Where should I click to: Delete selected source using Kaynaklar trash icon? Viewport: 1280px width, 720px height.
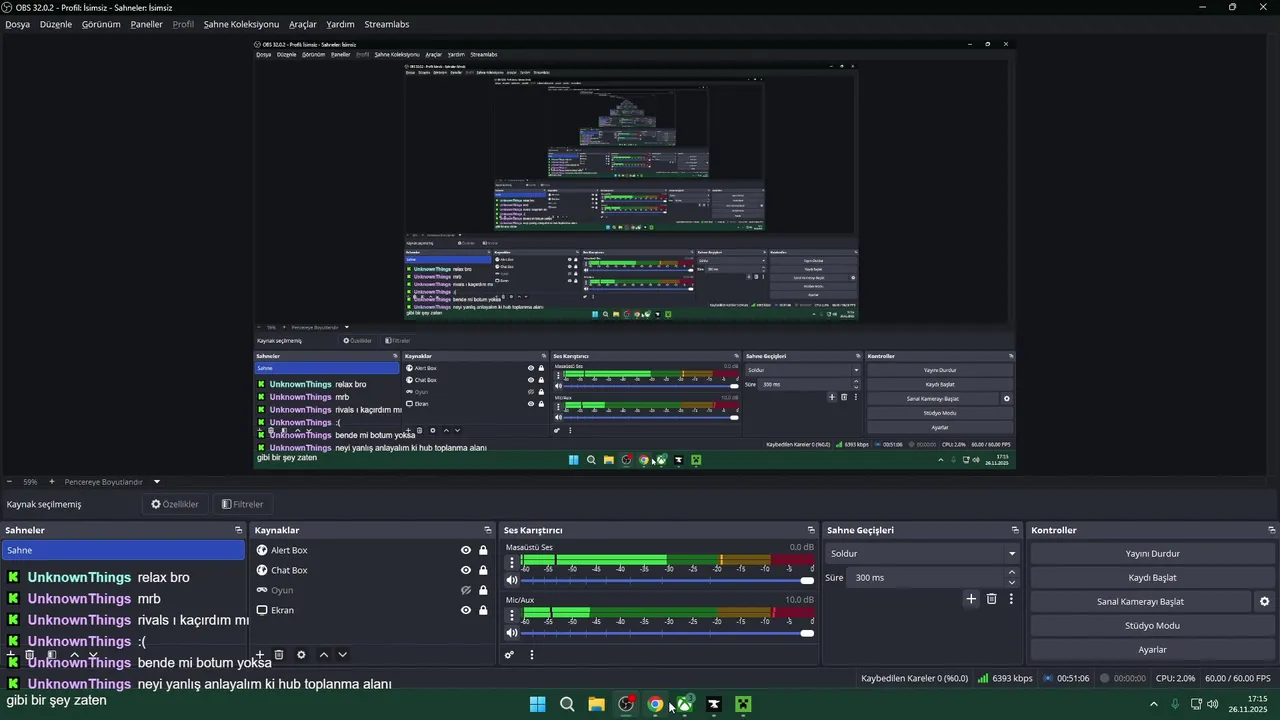(279, 655)
